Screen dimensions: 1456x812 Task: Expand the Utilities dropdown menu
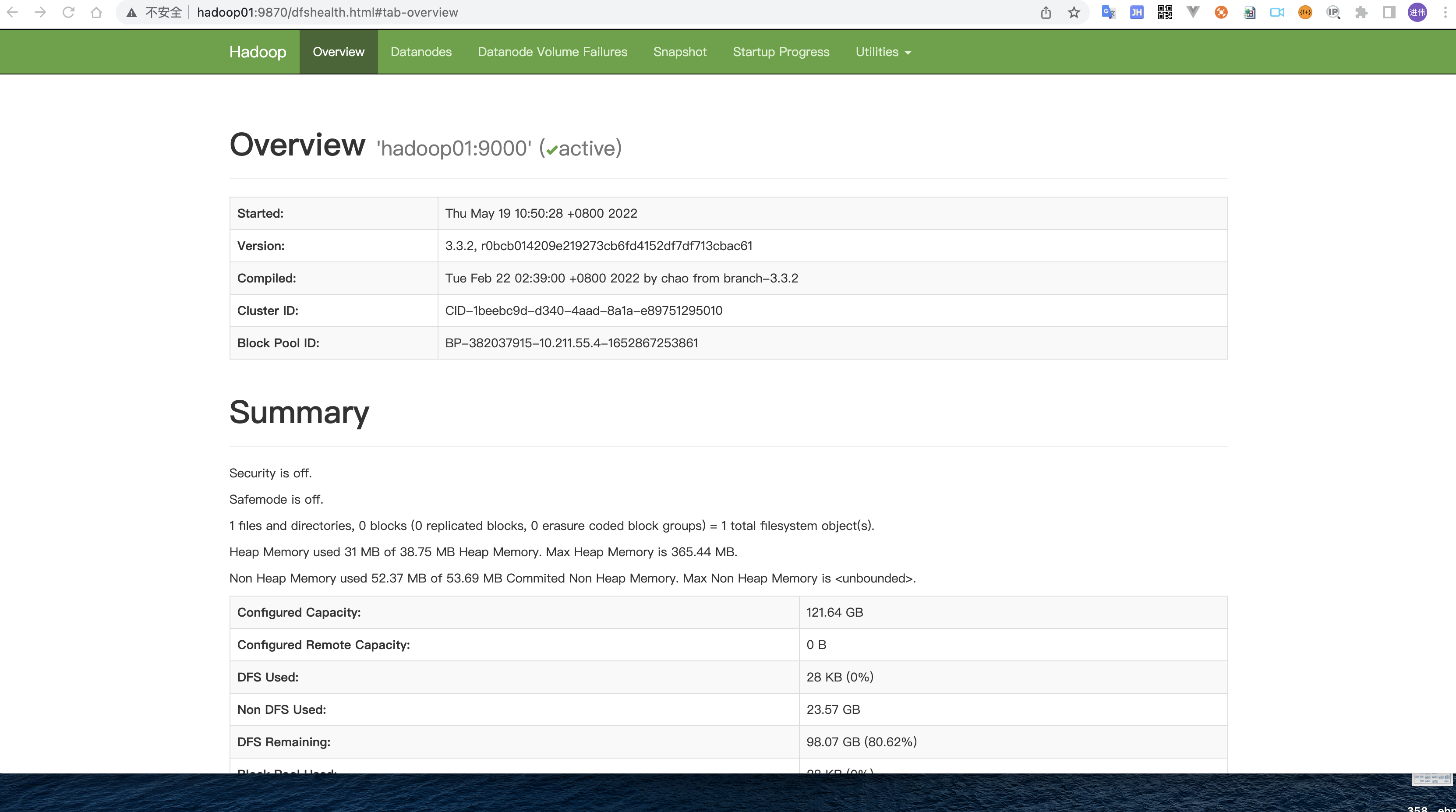tap(883, 52)
